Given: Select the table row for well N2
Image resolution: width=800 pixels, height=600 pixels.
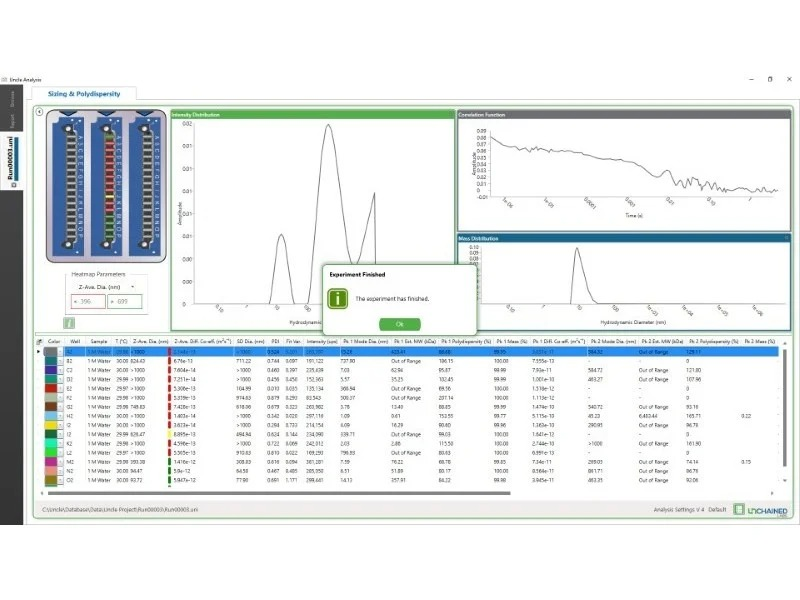Looking at the screenshot, I should (x=411, y=471).
